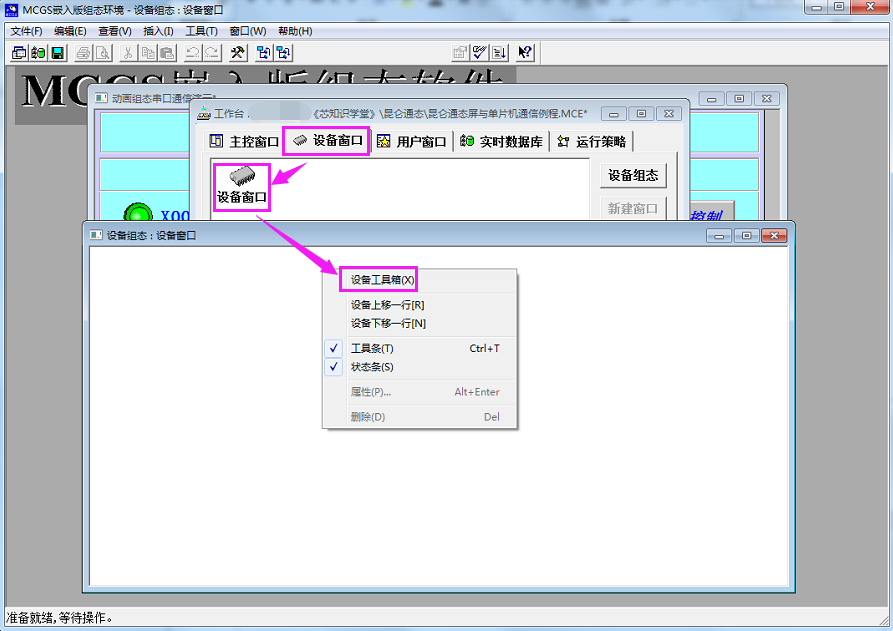This screenshot has height=631, width=893.
Task: Maximize the 设备组态 device window
Action: pos(747,235)
